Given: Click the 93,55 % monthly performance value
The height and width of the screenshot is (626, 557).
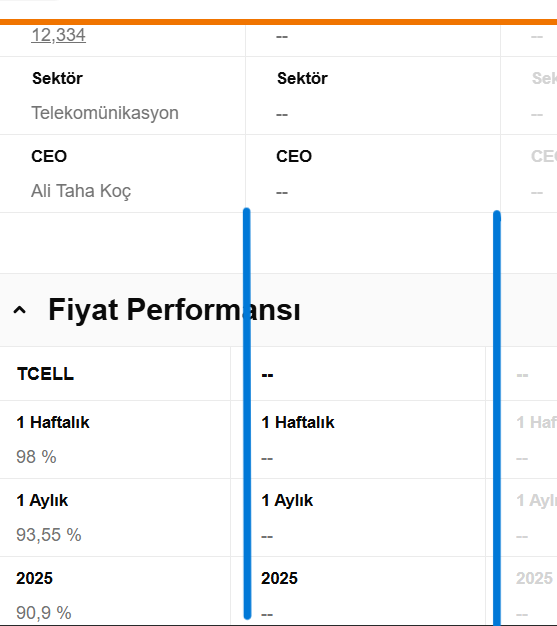Looking at the screenshot, I should coord(49,535).
